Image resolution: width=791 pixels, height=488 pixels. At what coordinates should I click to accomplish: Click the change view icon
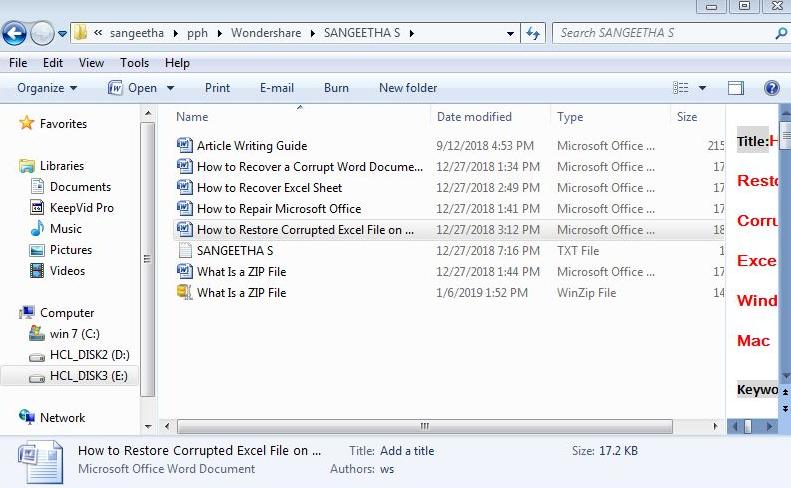681,88
